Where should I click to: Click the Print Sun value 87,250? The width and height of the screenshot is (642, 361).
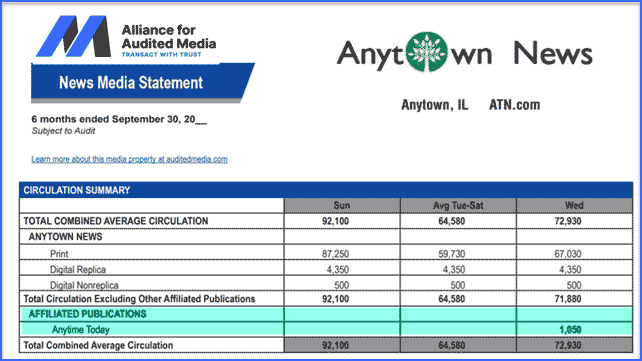click(335, 254)
